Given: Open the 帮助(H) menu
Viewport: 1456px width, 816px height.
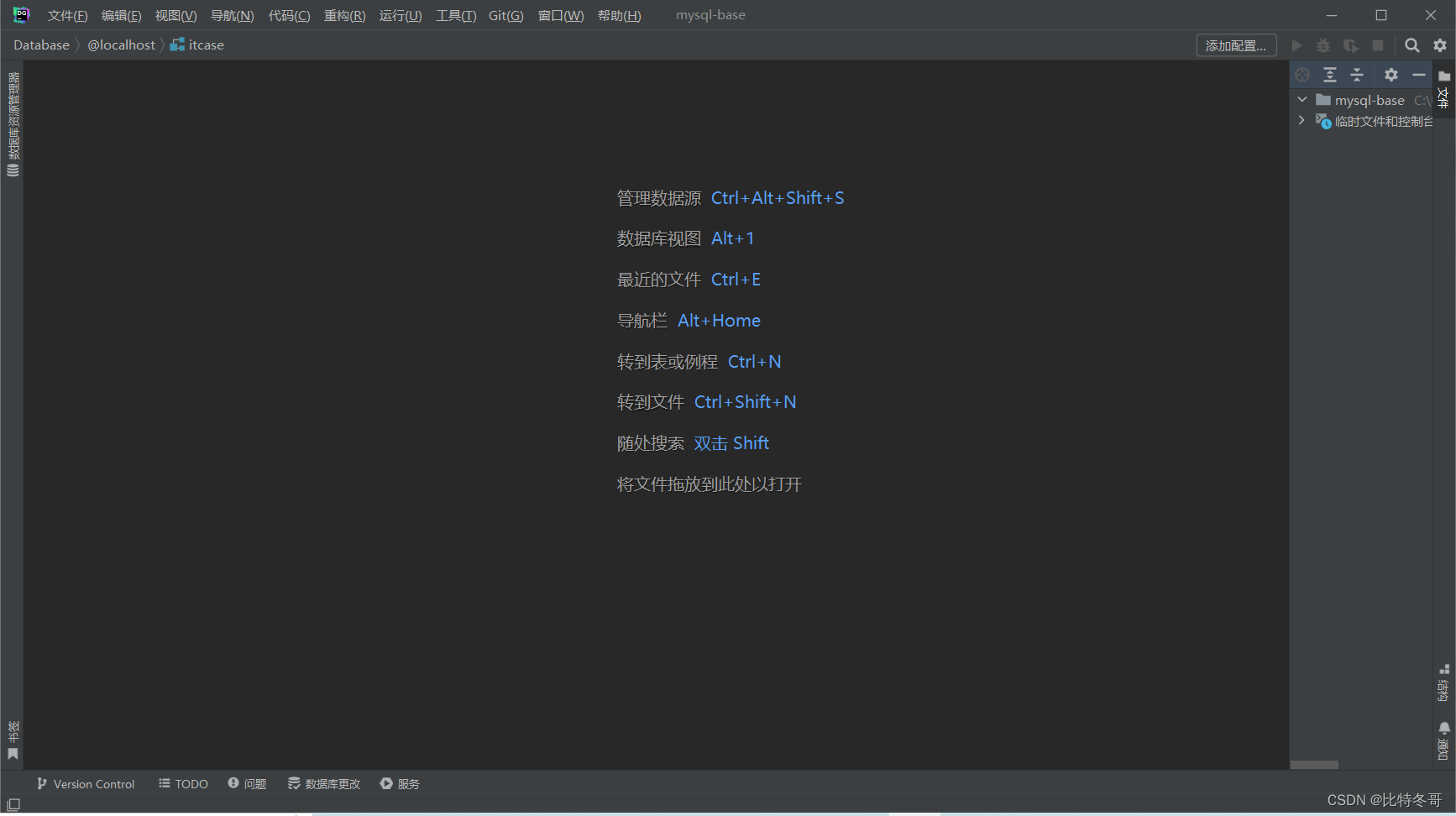Looking at the screenshot, I should [x=619, y=16].
